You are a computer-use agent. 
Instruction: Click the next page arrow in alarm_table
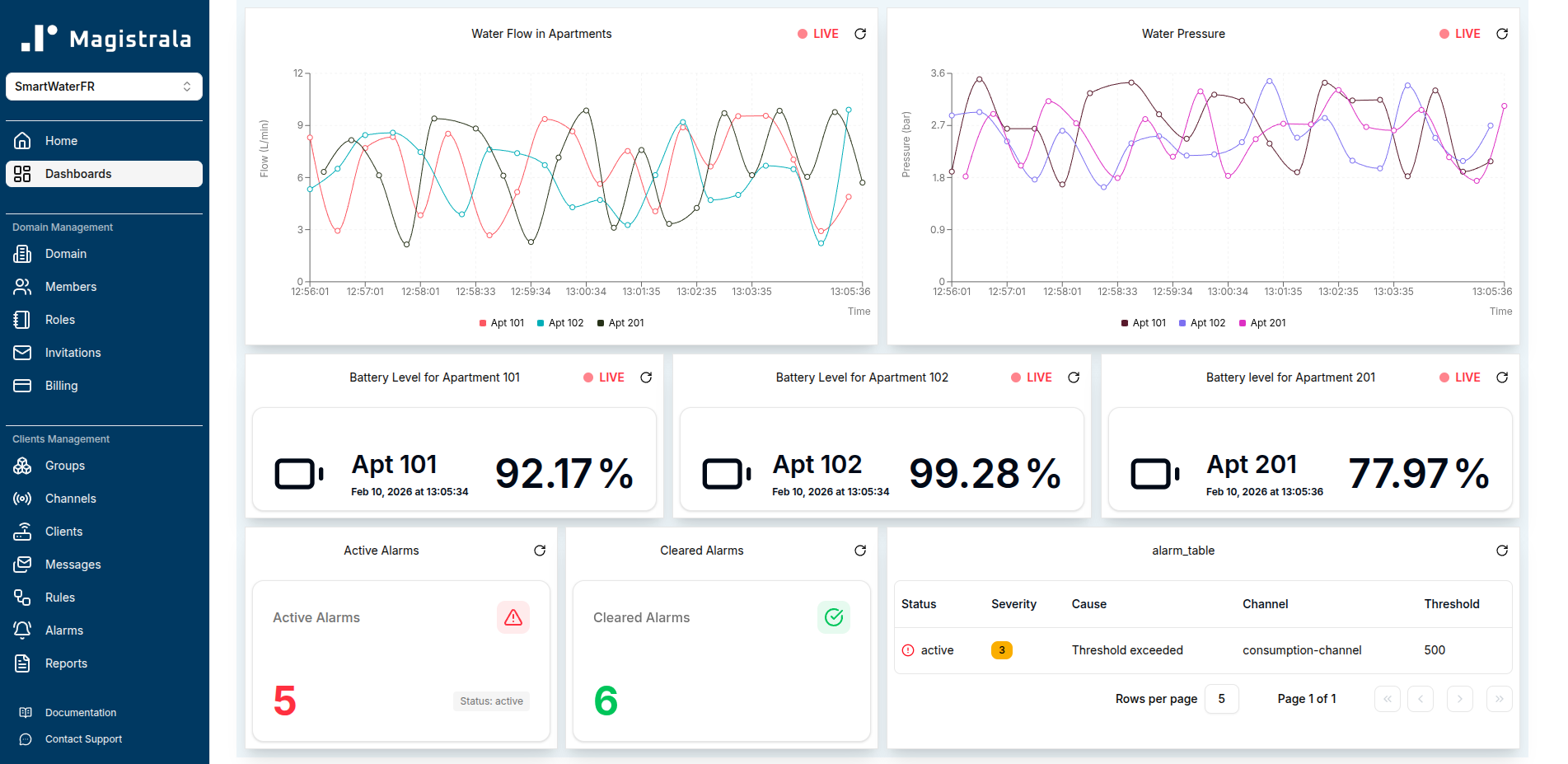click(x=1459, y=698)
